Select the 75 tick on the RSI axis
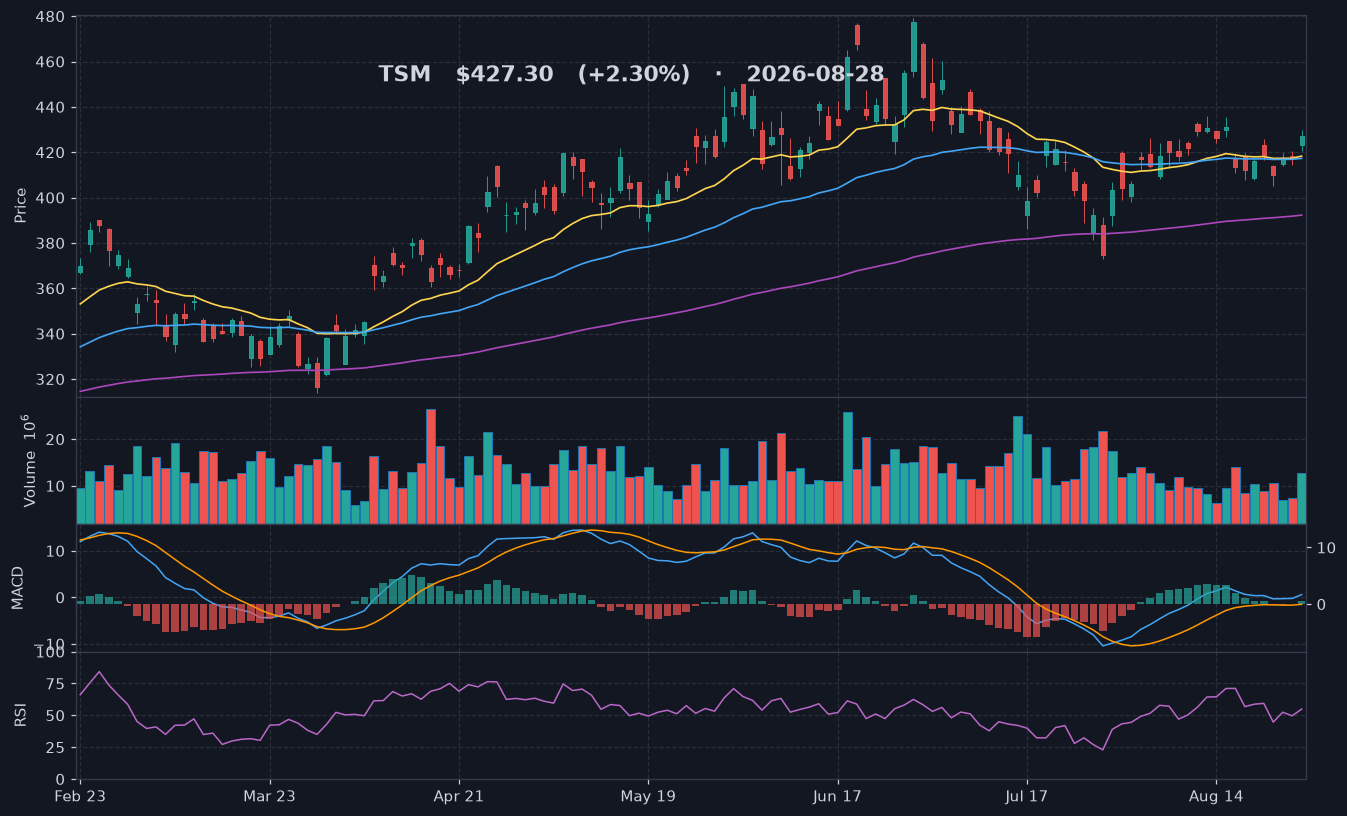This screenshot has height=816, width=1347. [56, 684]
